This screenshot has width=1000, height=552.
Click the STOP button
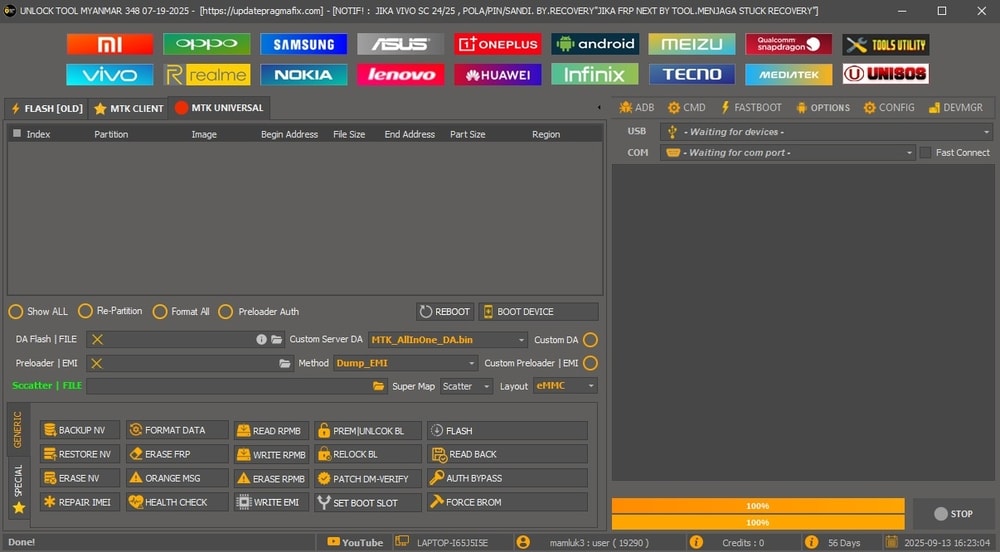pyautogui.click(x=953, y=514)
